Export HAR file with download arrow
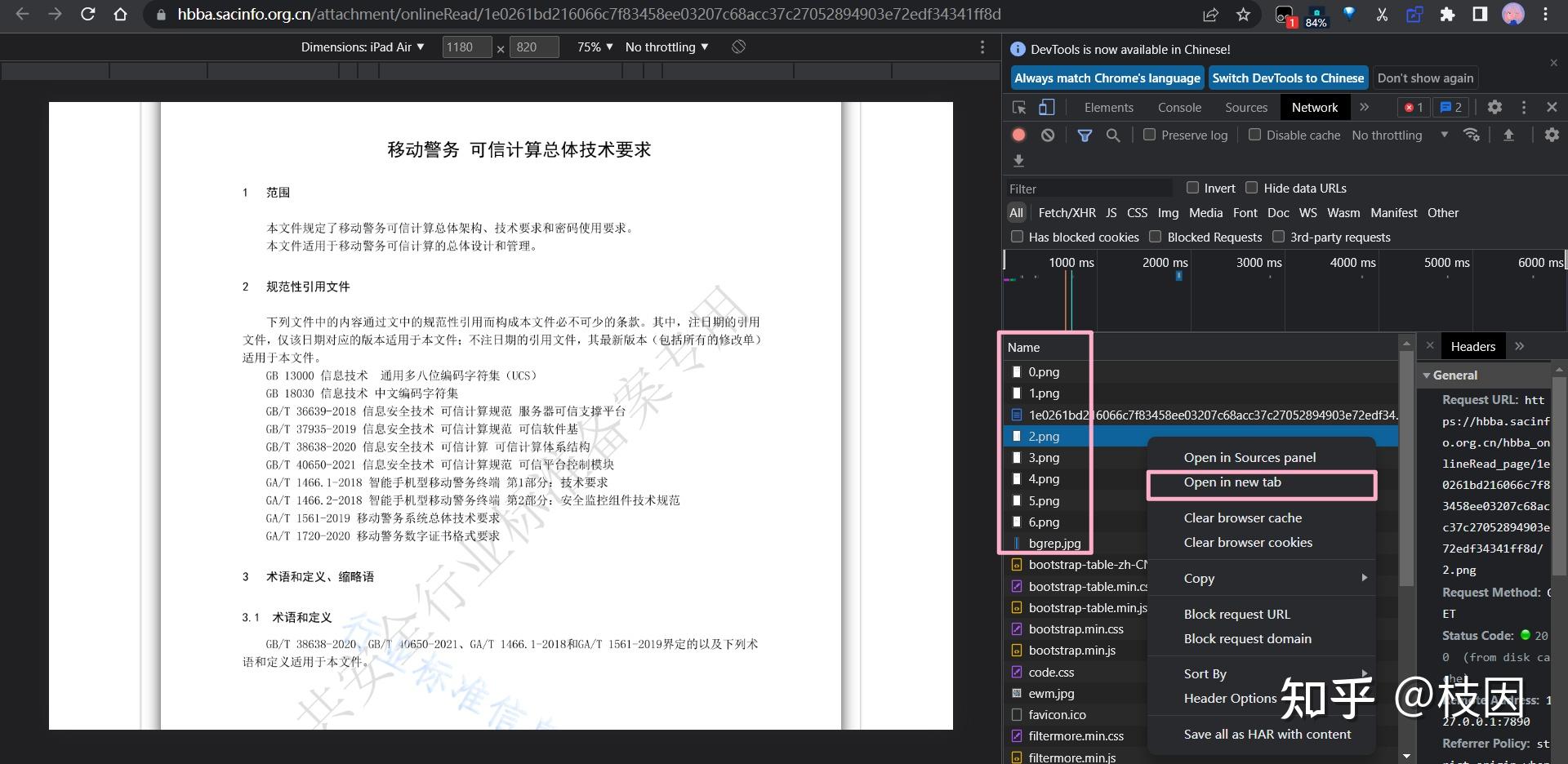 [x=1018, y=161]
